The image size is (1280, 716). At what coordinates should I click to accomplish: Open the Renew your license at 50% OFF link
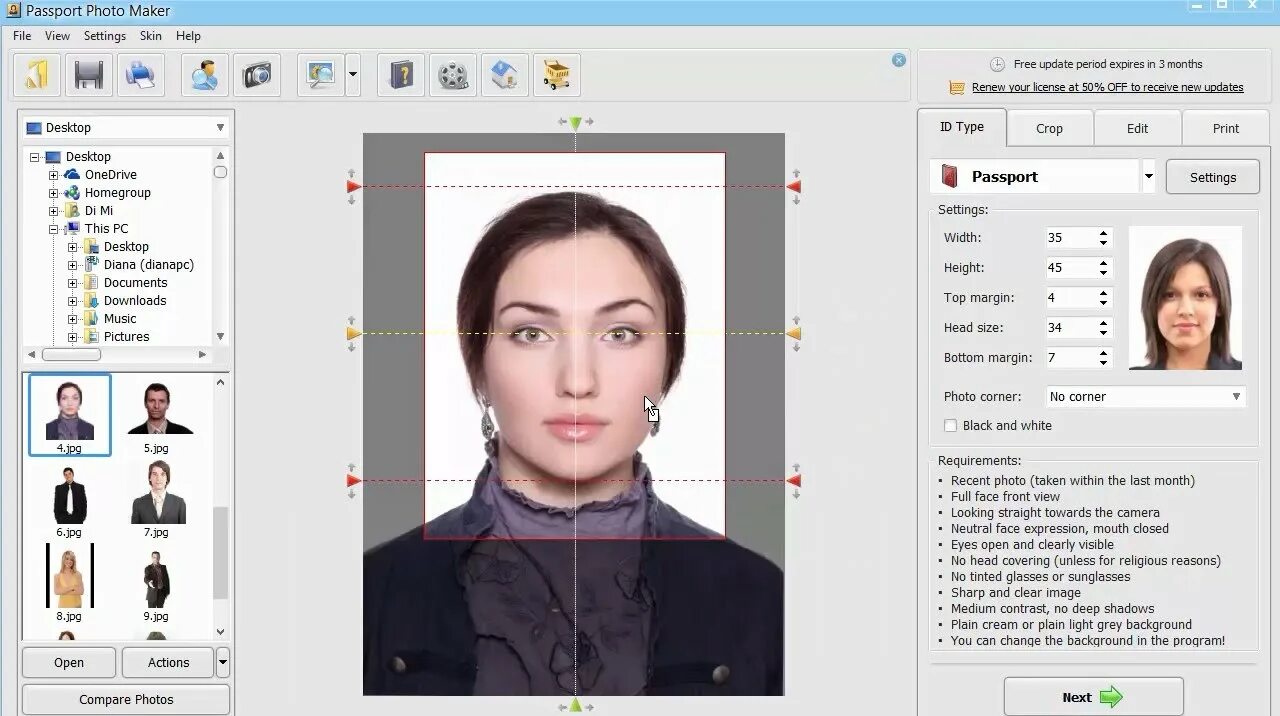click(1107, 87)
